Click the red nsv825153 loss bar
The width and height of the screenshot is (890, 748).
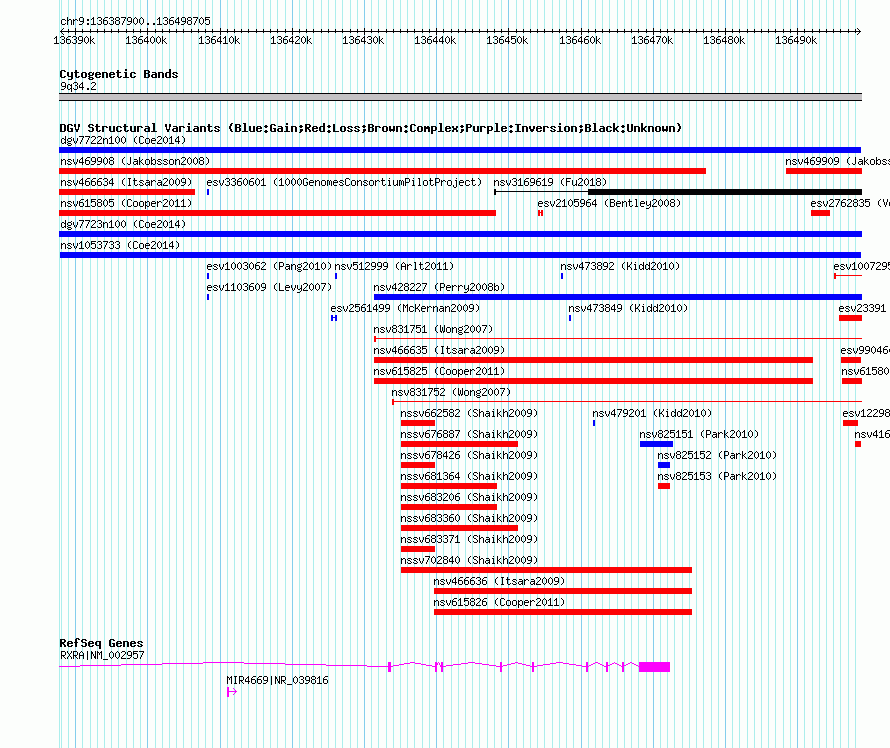(x=664, y=486)
